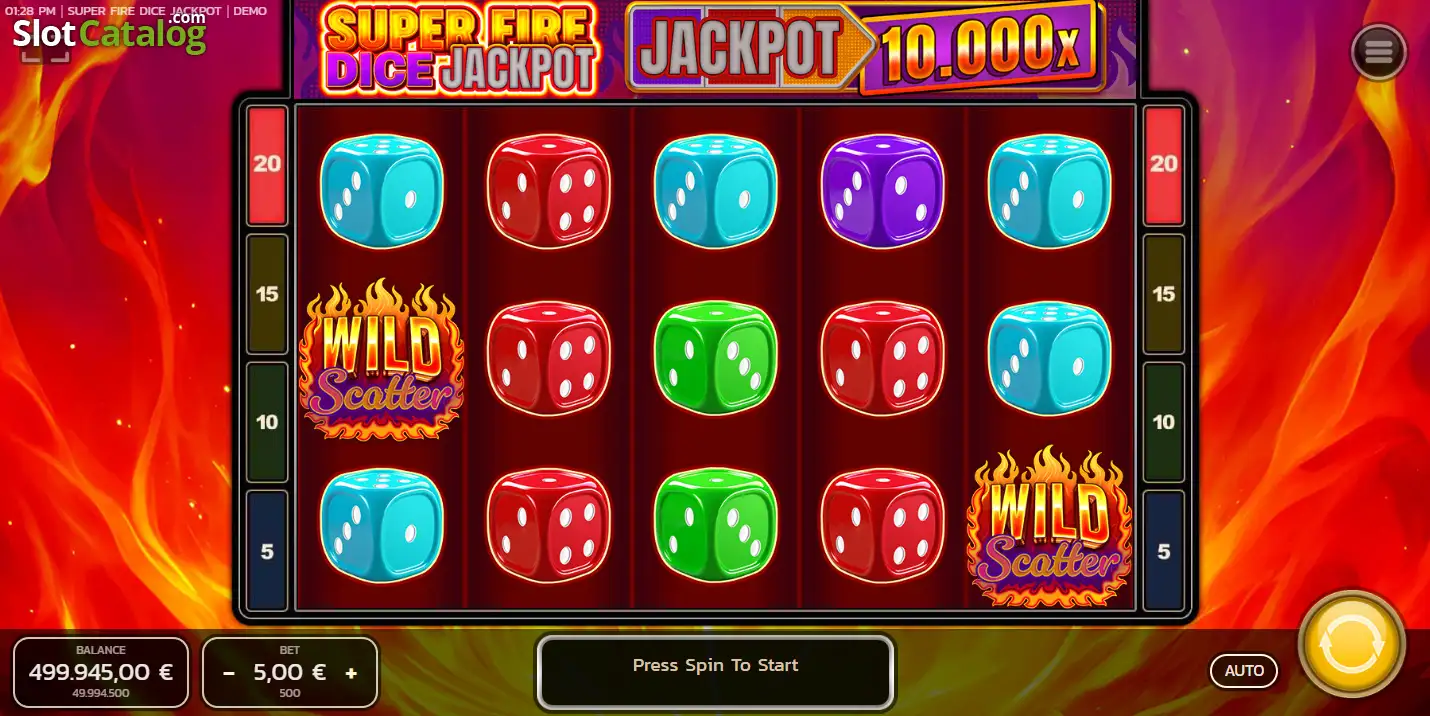This screenshot has width=1430, height=716.
Task: Click the Press Spin To Start message box
Action: pyautogui.click(x=715, y=672)
